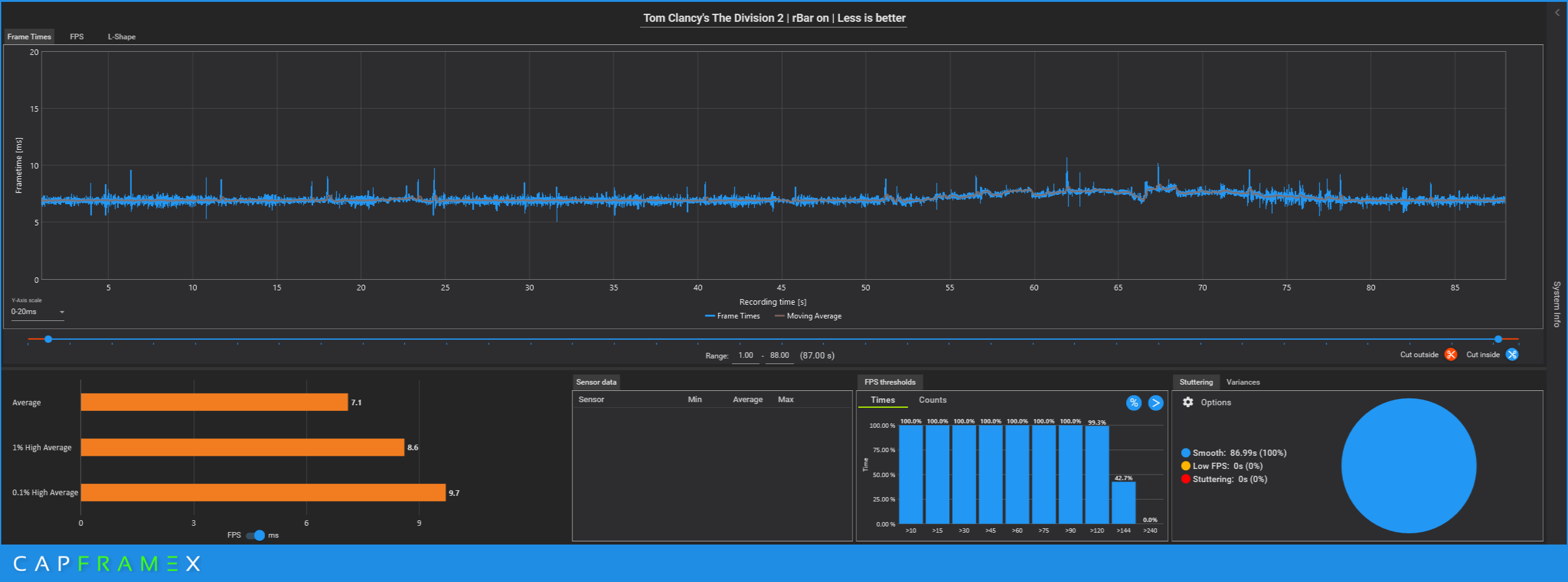Click the 1% High Average bar
Screen dimensions: 1568x582
tap(242, 447)
